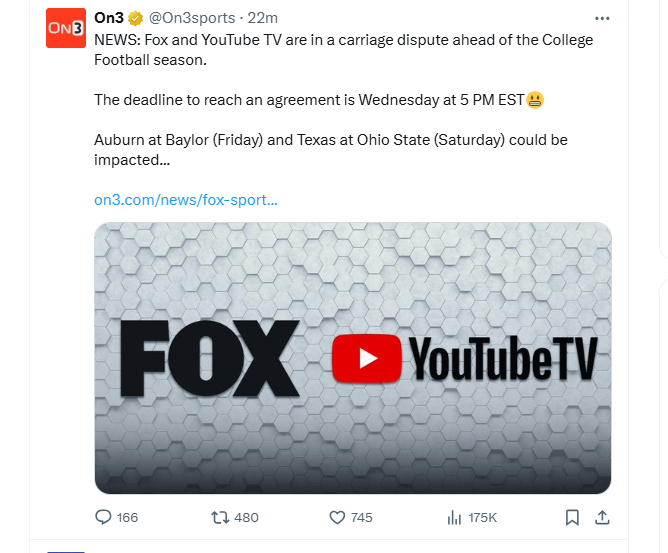668x553 pixels.
Task: Click the gold verified badge next to On3
Action: coord(135,18)
